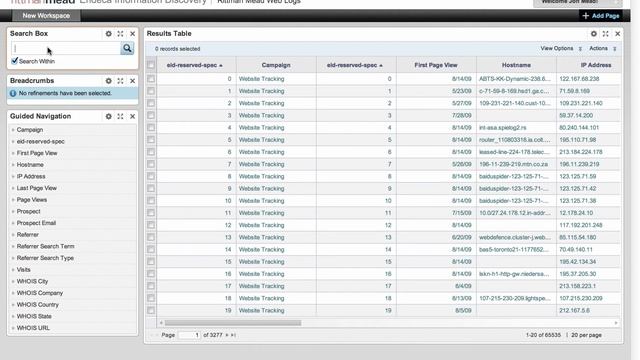Screen dimensions: 640x360
Task: Open Search Box settings gear
Action: coord(109,34)
